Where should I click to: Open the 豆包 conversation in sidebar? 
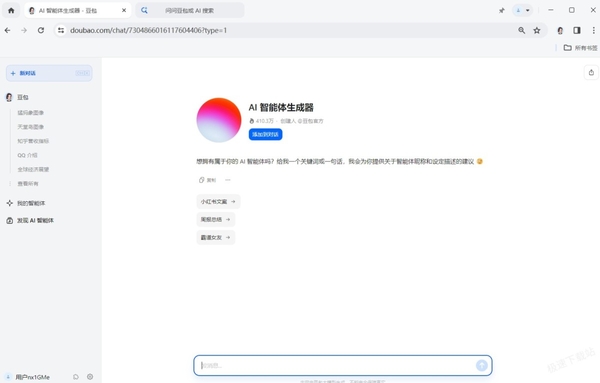pos(23,97)
